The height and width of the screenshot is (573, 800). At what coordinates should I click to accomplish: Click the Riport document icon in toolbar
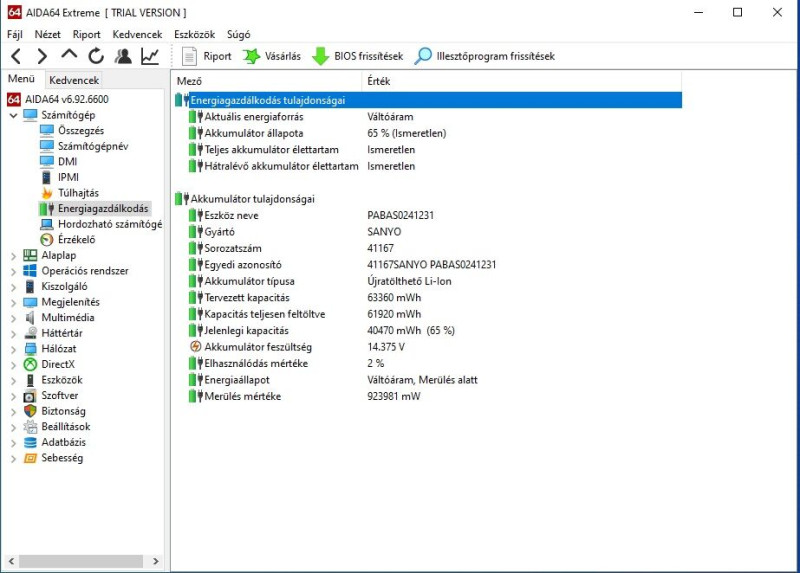click(x=189, y=56)
